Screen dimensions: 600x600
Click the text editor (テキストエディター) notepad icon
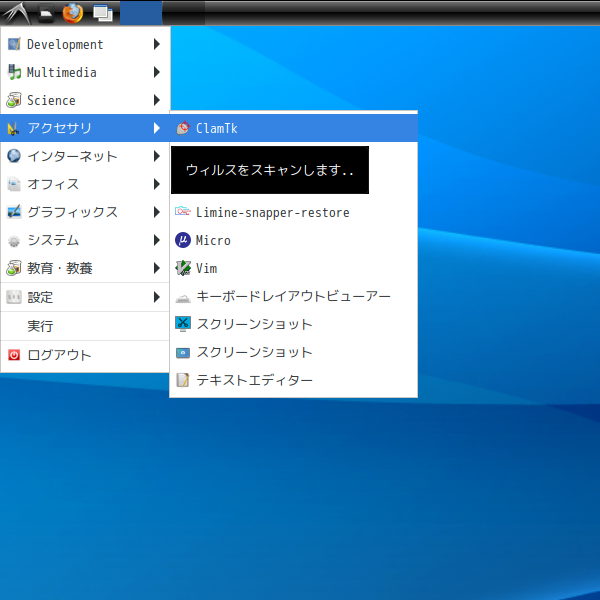183,380
